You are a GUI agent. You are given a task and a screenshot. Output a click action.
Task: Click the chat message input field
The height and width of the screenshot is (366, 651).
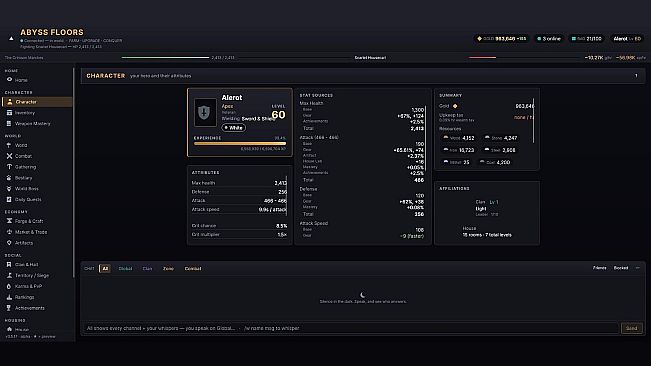coord(351,328)
